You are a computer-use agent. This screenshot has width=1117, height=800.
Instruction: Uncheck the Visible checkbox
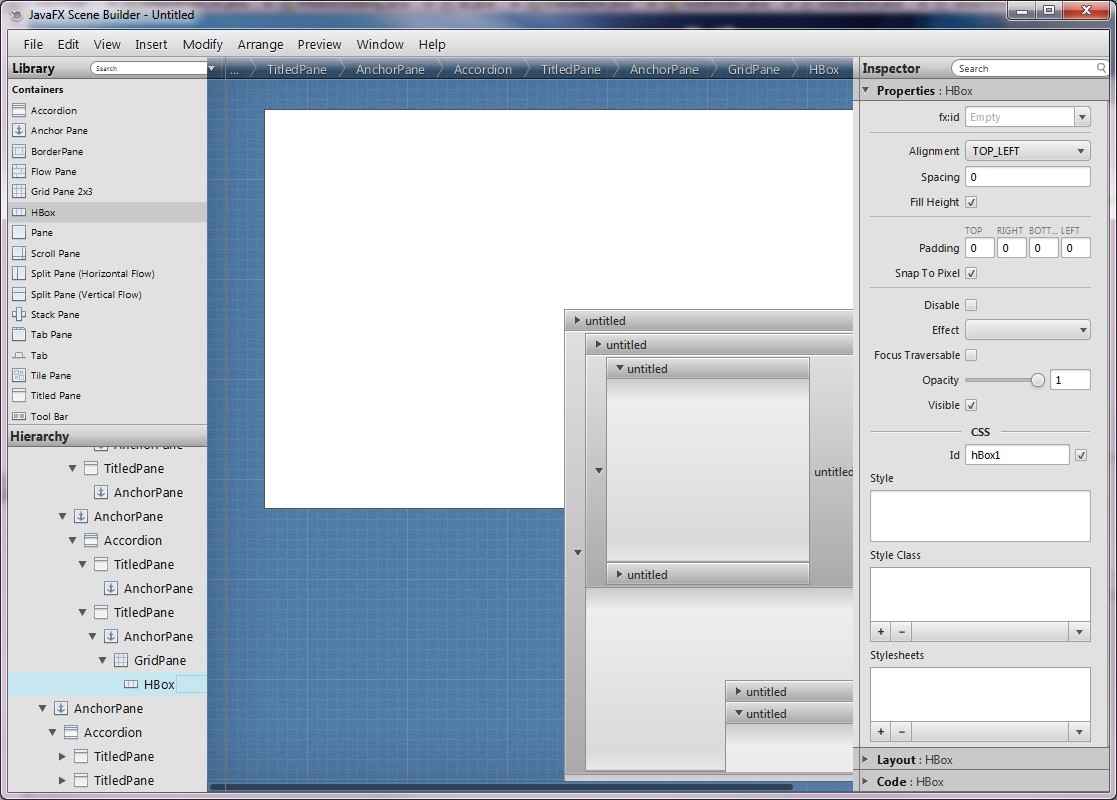(x=971, y=405)
